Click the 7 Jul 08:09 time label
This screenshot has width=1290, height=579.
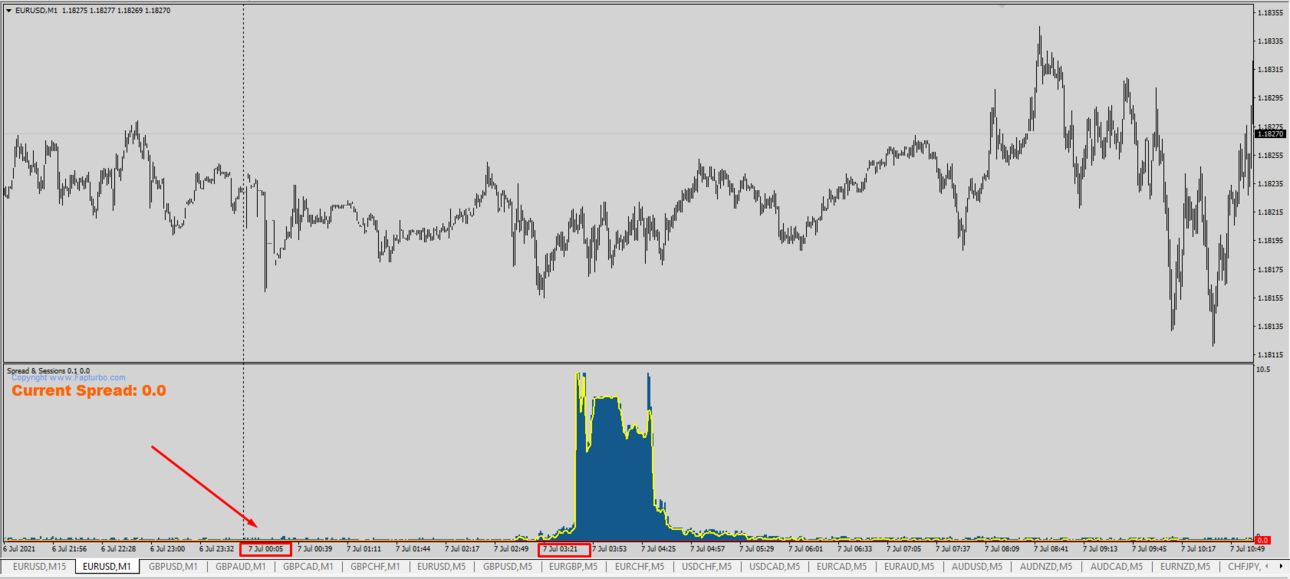tap(1002, 549)
